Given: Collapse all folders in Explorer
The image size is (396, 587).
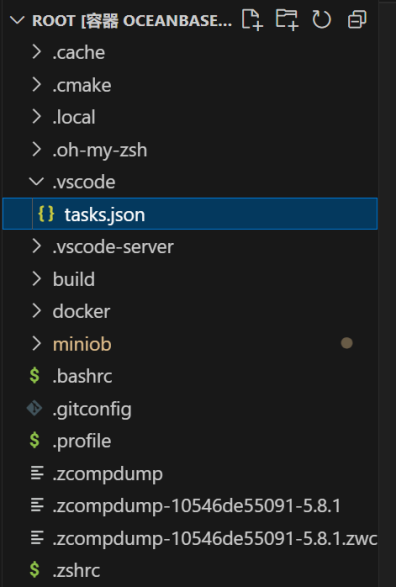Looking at the screenshot, I should (x=357, y=19).
